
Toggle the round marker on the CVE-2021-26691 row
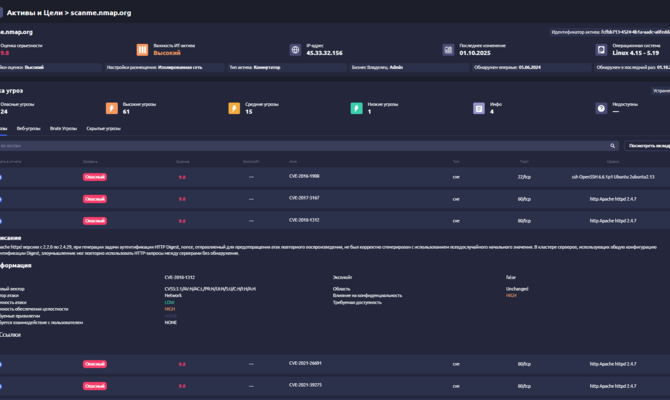tap(2, 364)
